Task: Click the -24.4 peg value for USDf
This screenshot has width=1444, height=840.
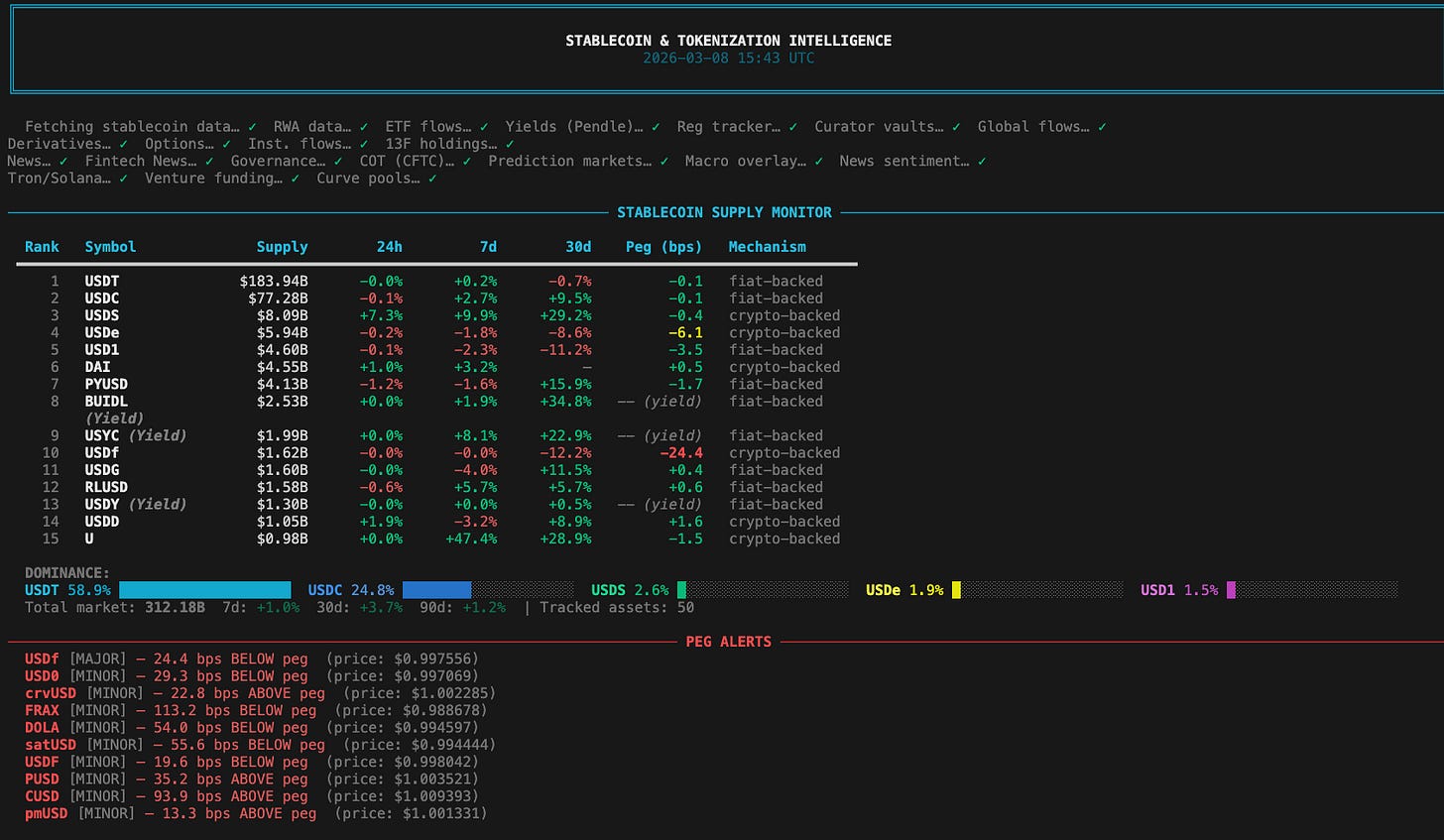Action: tap(681, 453)
